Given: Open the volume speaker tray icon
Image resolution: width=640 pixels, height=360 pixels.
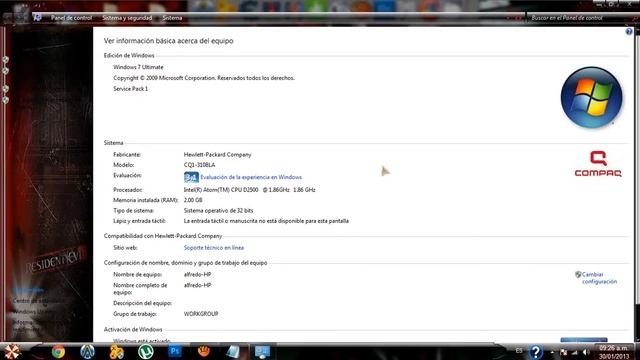Looking at the screenshot, I should 586,352.
